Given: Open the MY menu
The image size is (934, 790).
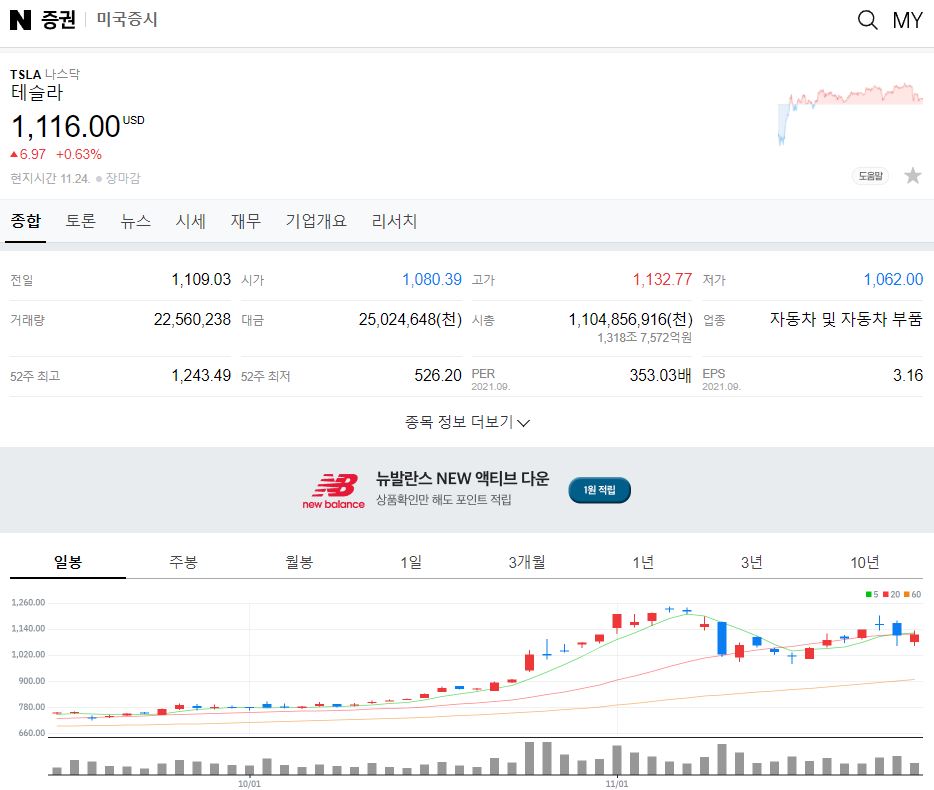Looking at the screenshot, I should 907,20.
